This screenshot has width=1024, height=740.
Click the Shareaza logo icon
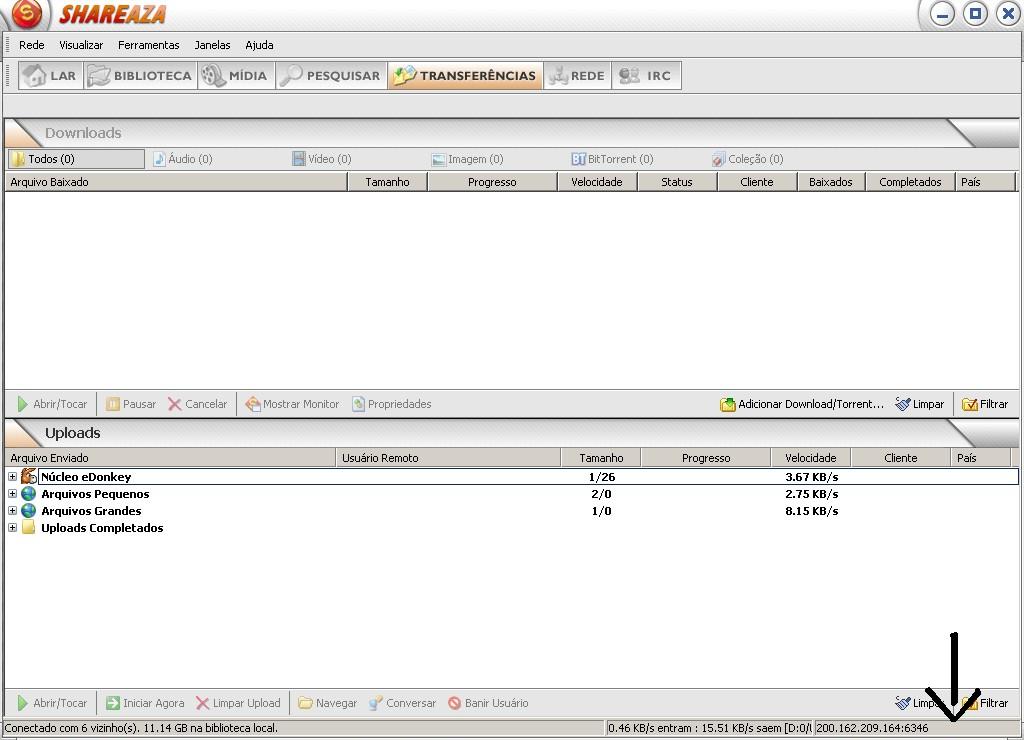(28, 14)
